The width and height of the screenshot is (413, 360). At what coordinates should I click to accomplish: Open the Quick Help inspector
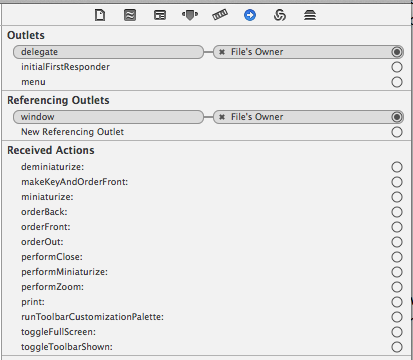click(130, 15)
